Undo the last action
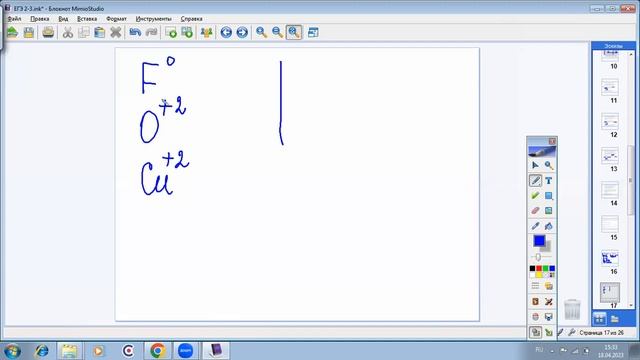This screenshot has height=360, width=640. (135, 32)
